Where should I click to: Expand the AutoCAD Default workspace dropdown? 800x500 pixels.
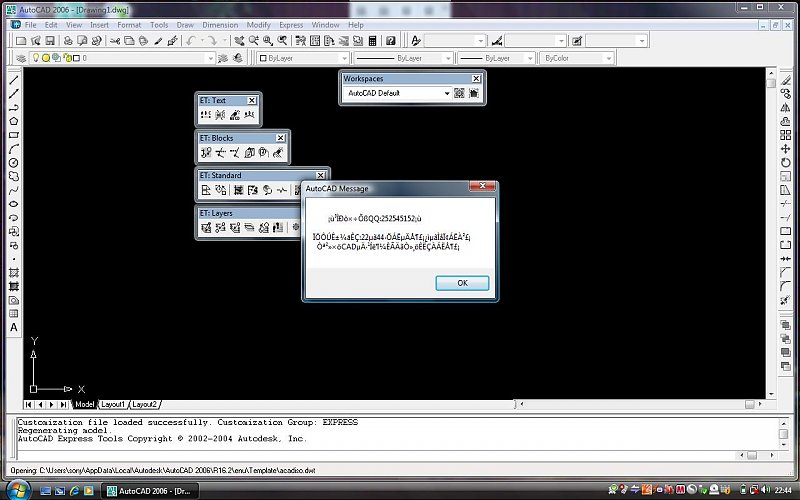coord(446,93)
